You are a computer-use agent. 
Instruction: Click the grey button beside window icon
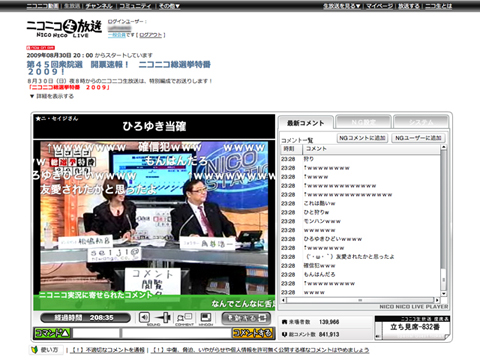tap(246, 318)
